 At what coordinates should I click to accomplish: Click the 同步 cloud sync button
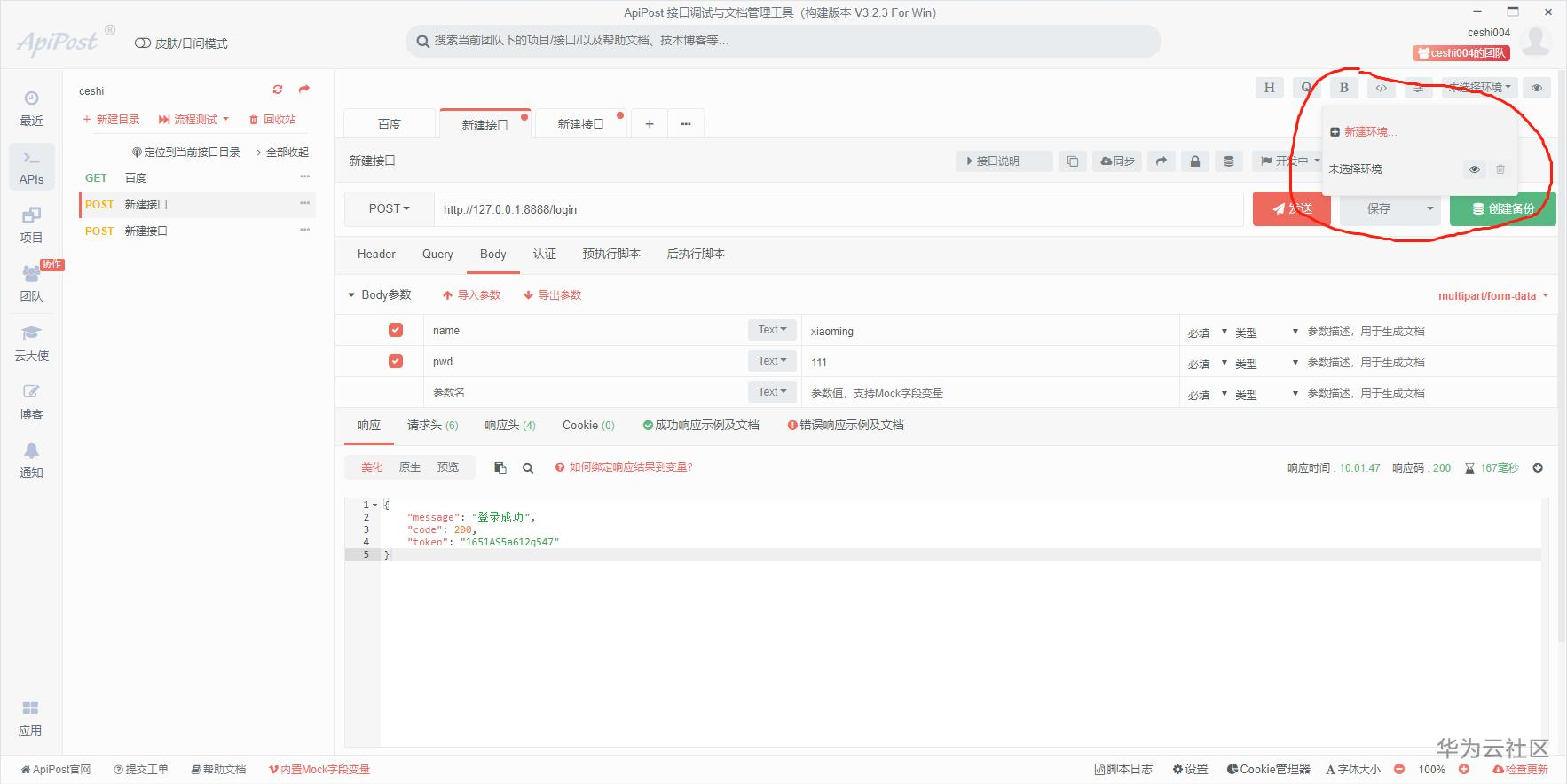1118,161
